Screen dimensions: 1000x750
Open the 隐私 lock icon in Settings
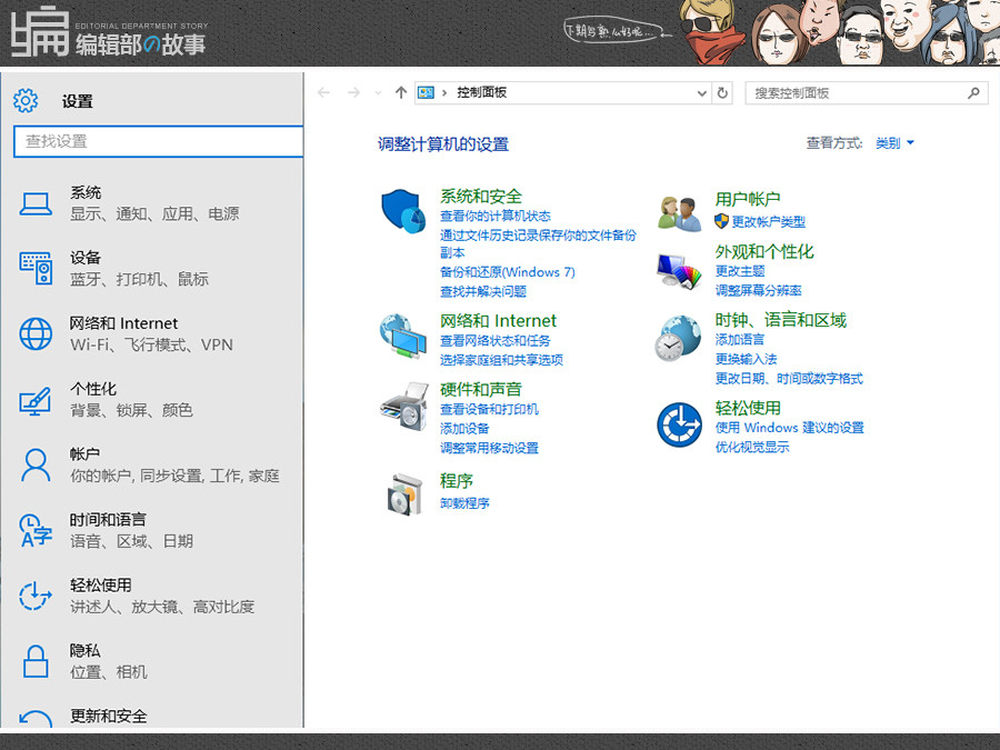[x=36, y=661]
